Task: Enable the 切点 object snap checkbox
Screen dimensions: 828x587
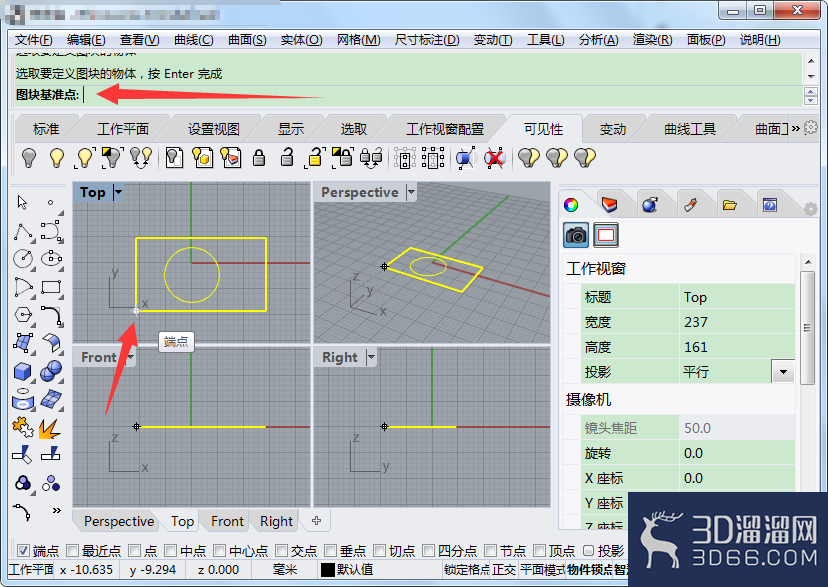Action: 380,551
